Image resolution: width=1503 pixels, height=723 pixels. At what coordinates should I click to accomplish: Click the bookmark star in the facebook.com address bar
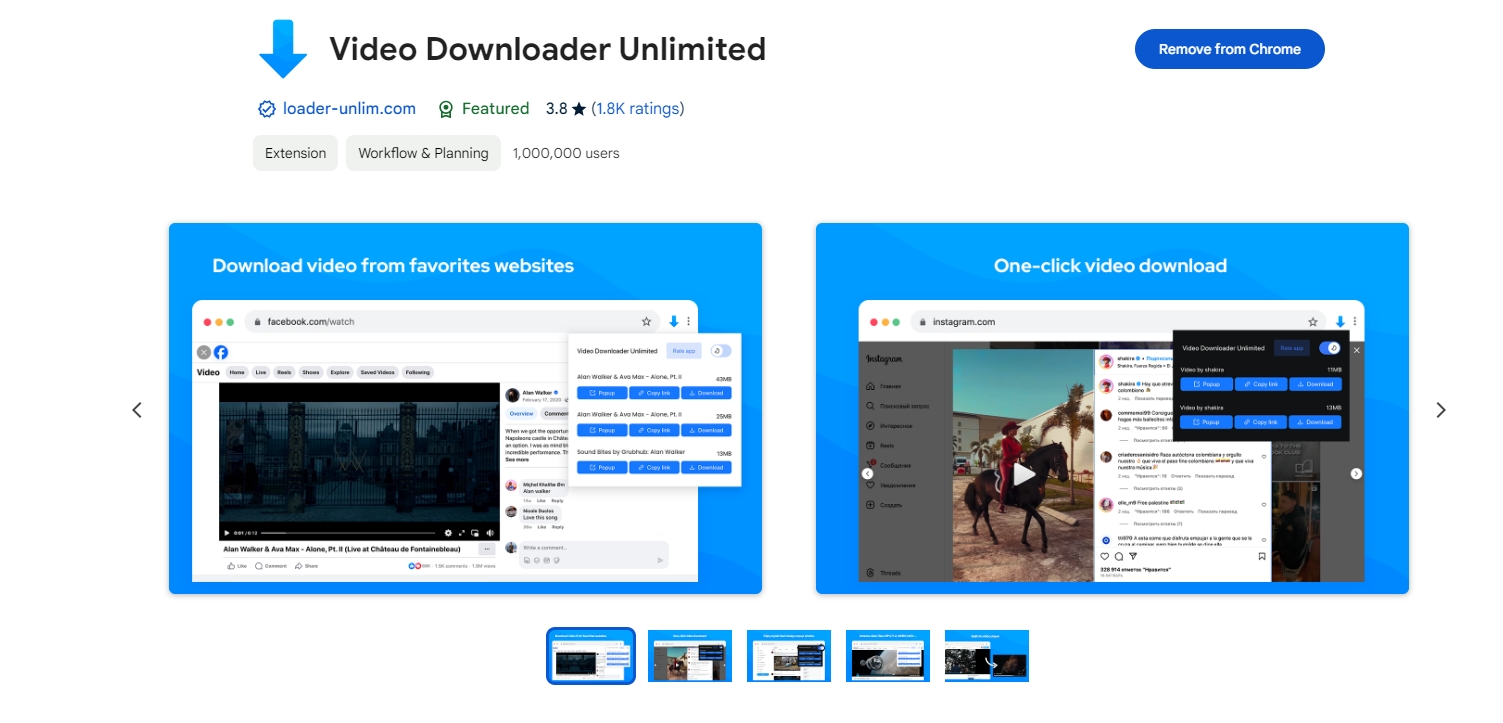coord(647,322)
